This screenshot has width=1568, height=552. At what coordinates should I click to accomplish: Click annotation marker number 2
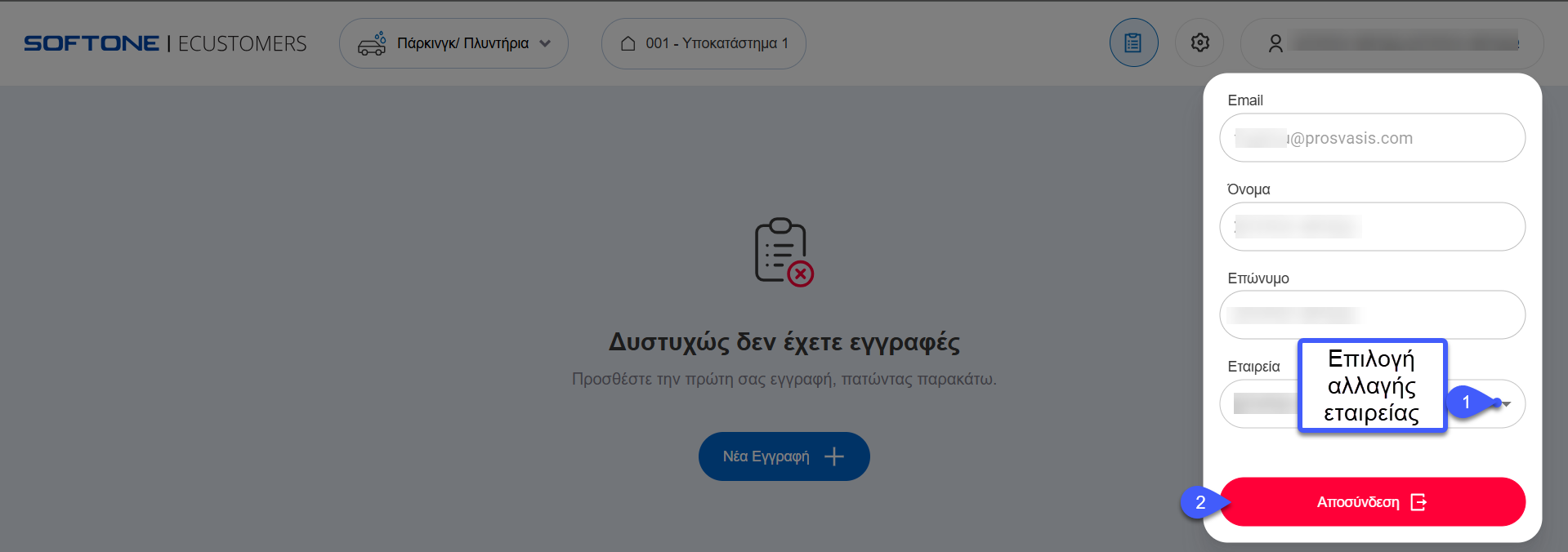[x=1199, y=502]
